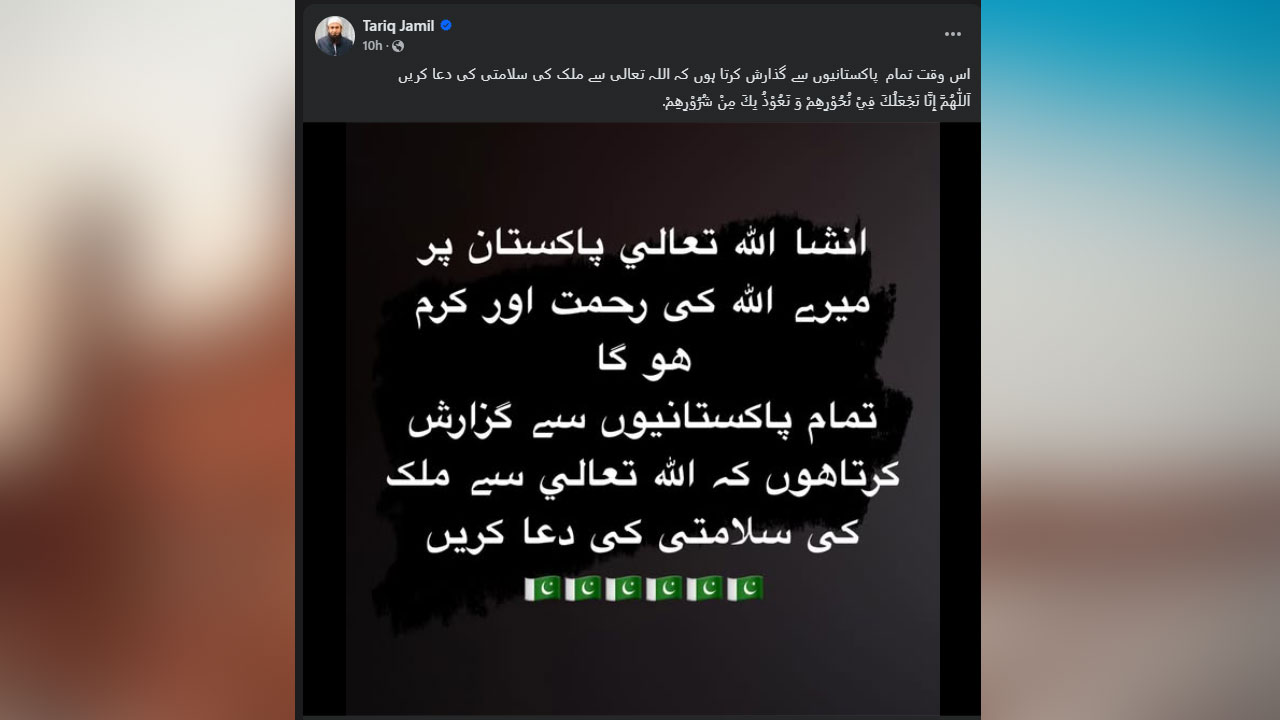Image resolution: width=1280 pixels, height=720 pixels.
Task: Click the second Pakistan flag from left
Action: 584,589
